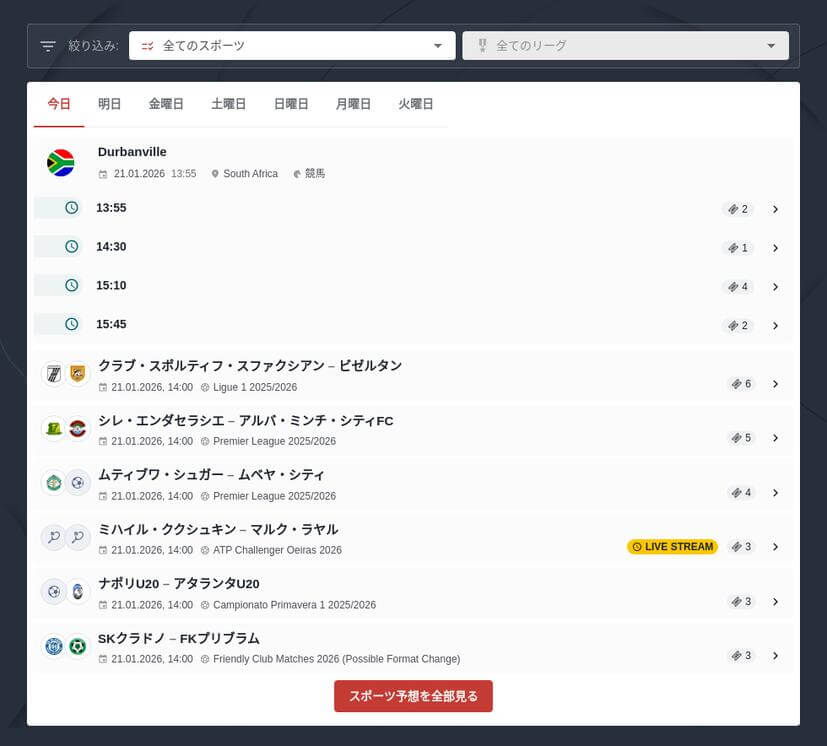Click the tennis icon for the Kukushkin match
827x746 pixels.
pos(54,537)
